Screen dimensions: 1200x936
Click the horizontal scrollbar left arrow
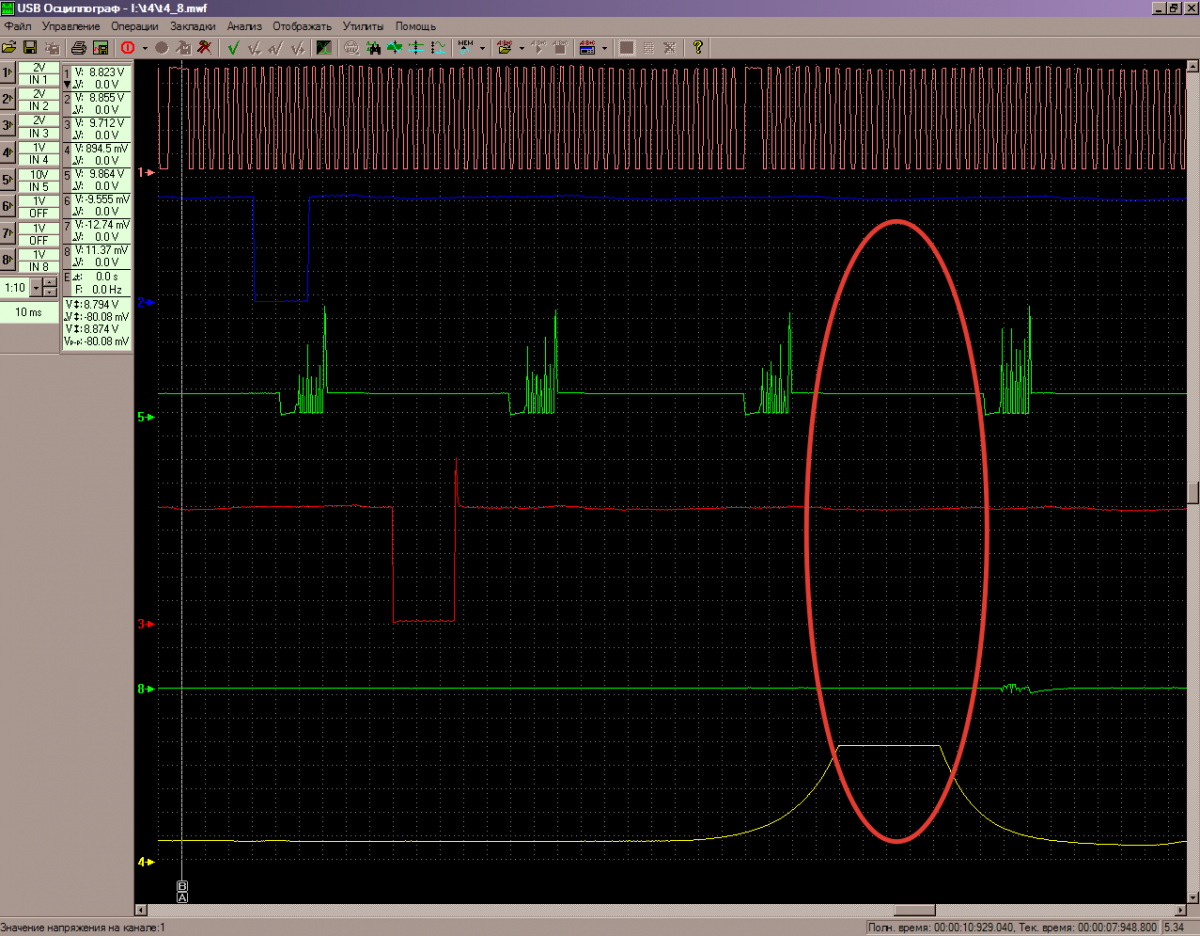[x=141, y=911]
